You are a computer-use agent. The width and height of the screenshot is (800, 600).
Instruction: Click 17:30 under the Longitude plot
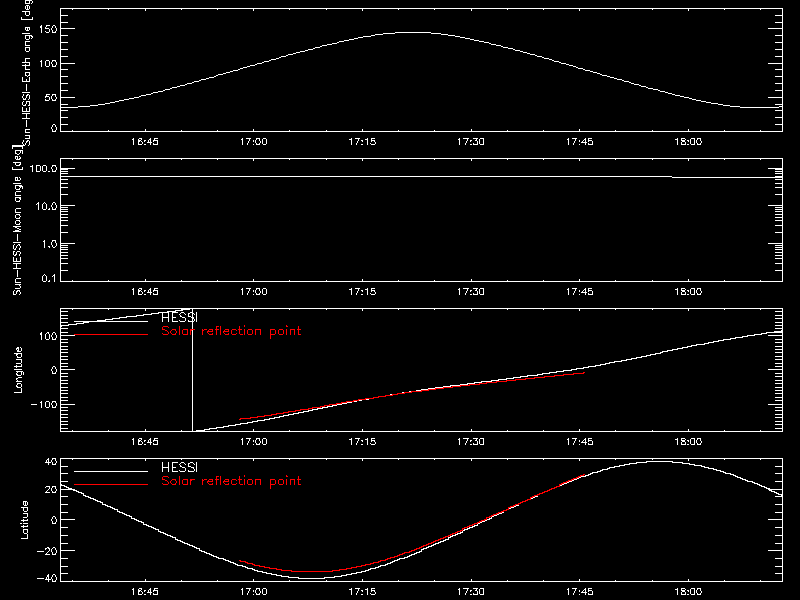pos(471,442)
